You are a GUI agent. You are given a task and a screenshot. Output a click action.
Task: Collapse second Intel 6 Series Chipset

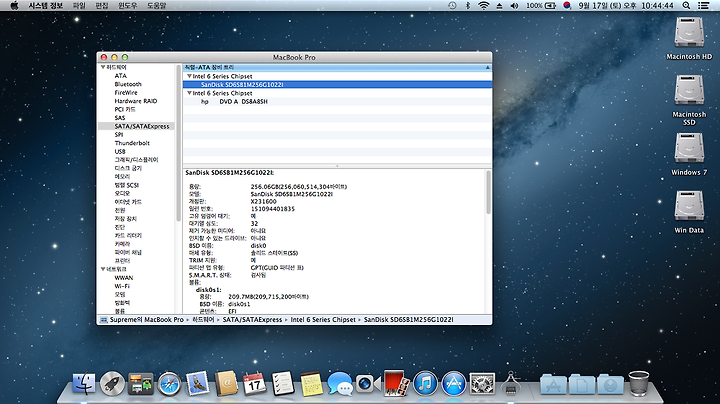(x=189, y=93)
